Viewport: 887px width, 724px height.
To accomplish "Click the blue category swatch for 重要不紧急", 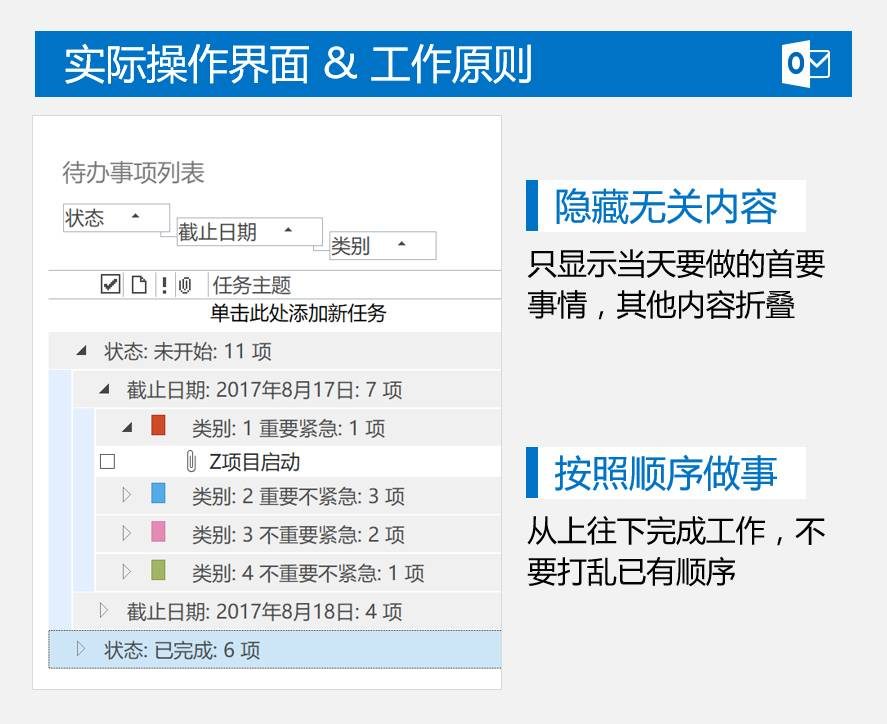I will (x=158, y=493).
